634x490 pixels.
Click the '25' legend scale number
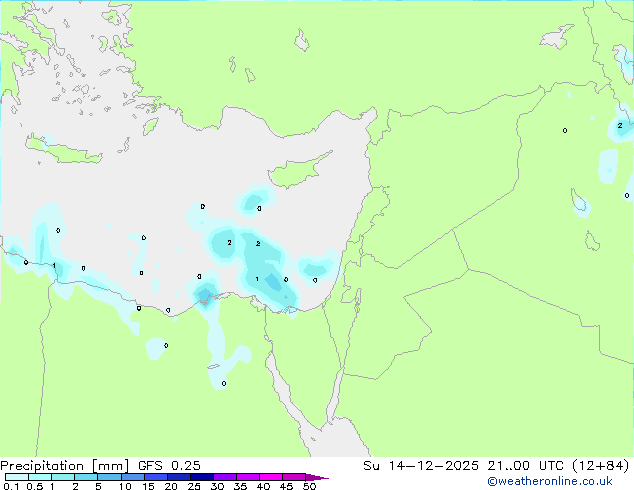pos(194,486)
